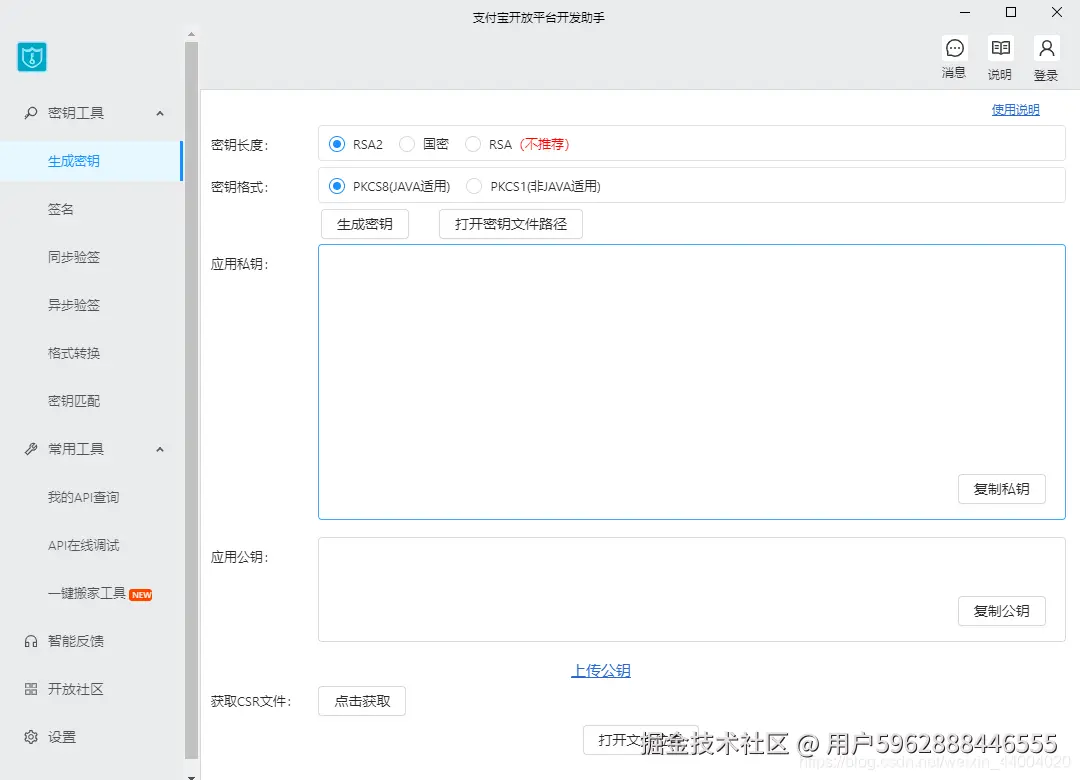The height and width of the screenshot is (780, 1080).
Task: Collapse the 密钥工具 section
Action: pos(160,113)
